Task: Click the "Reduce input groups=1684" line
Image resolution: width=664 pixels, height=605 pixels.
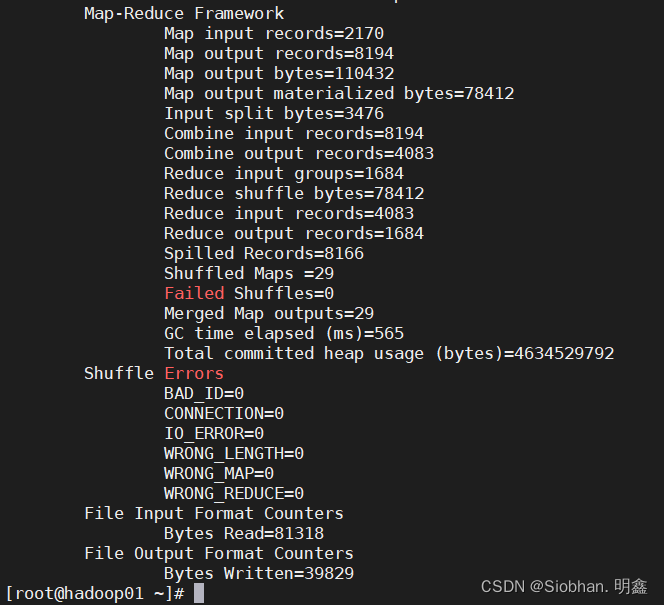Action: click(x=283, y=174)
